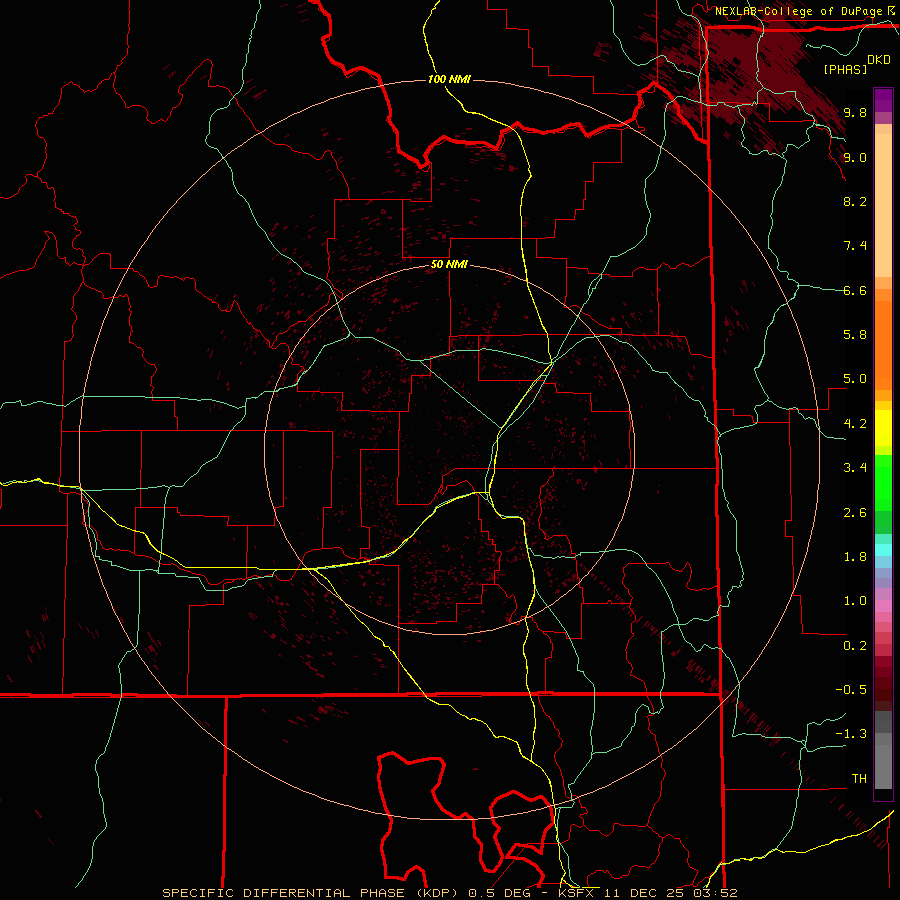Pick the pink band on the color bar
The width and height of the screenshot is (900, 900).
click(883, 606)
